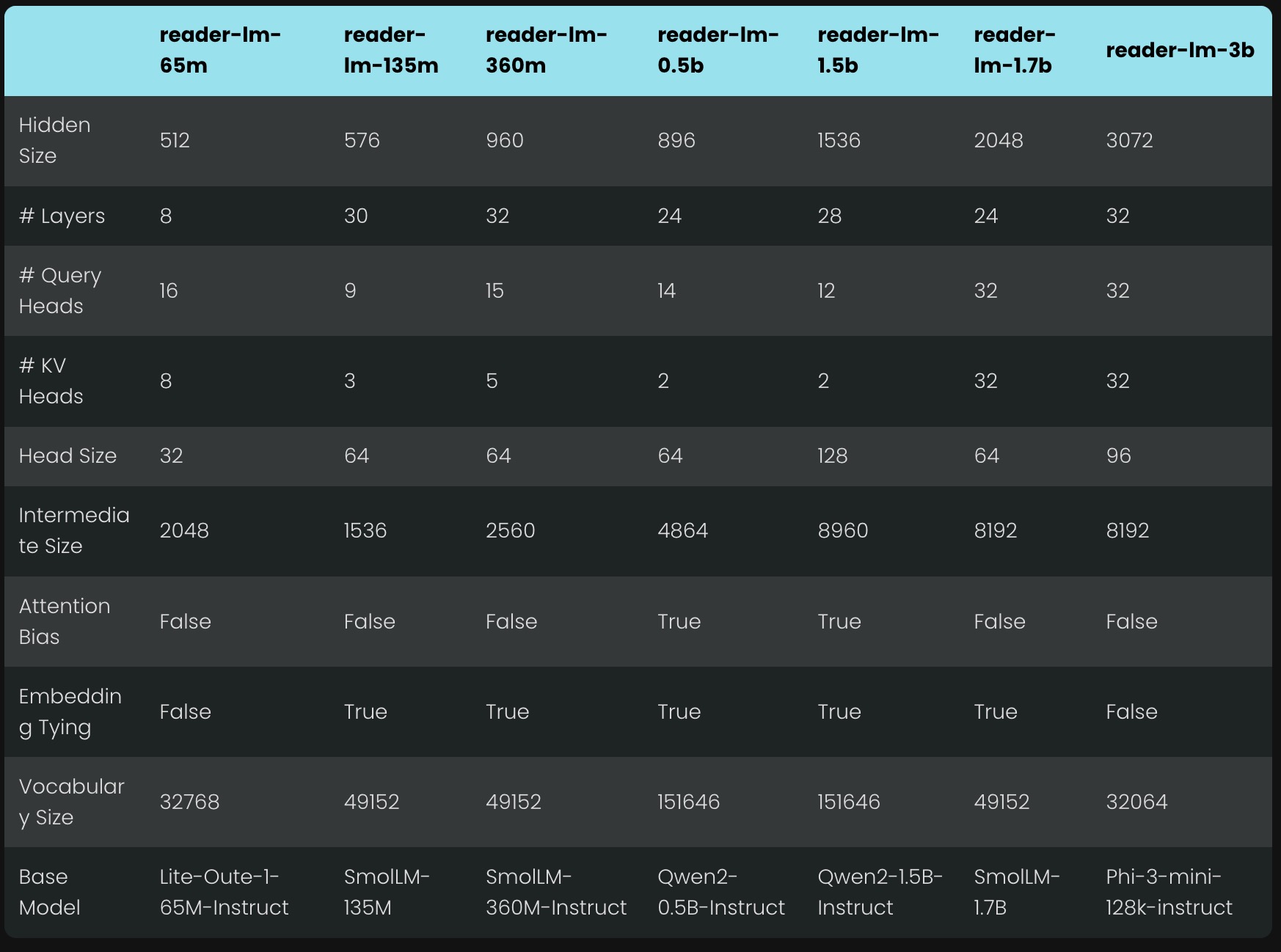1281x952 pixels.
Task: Click the Base Model row label
Action: pos(49,892)
